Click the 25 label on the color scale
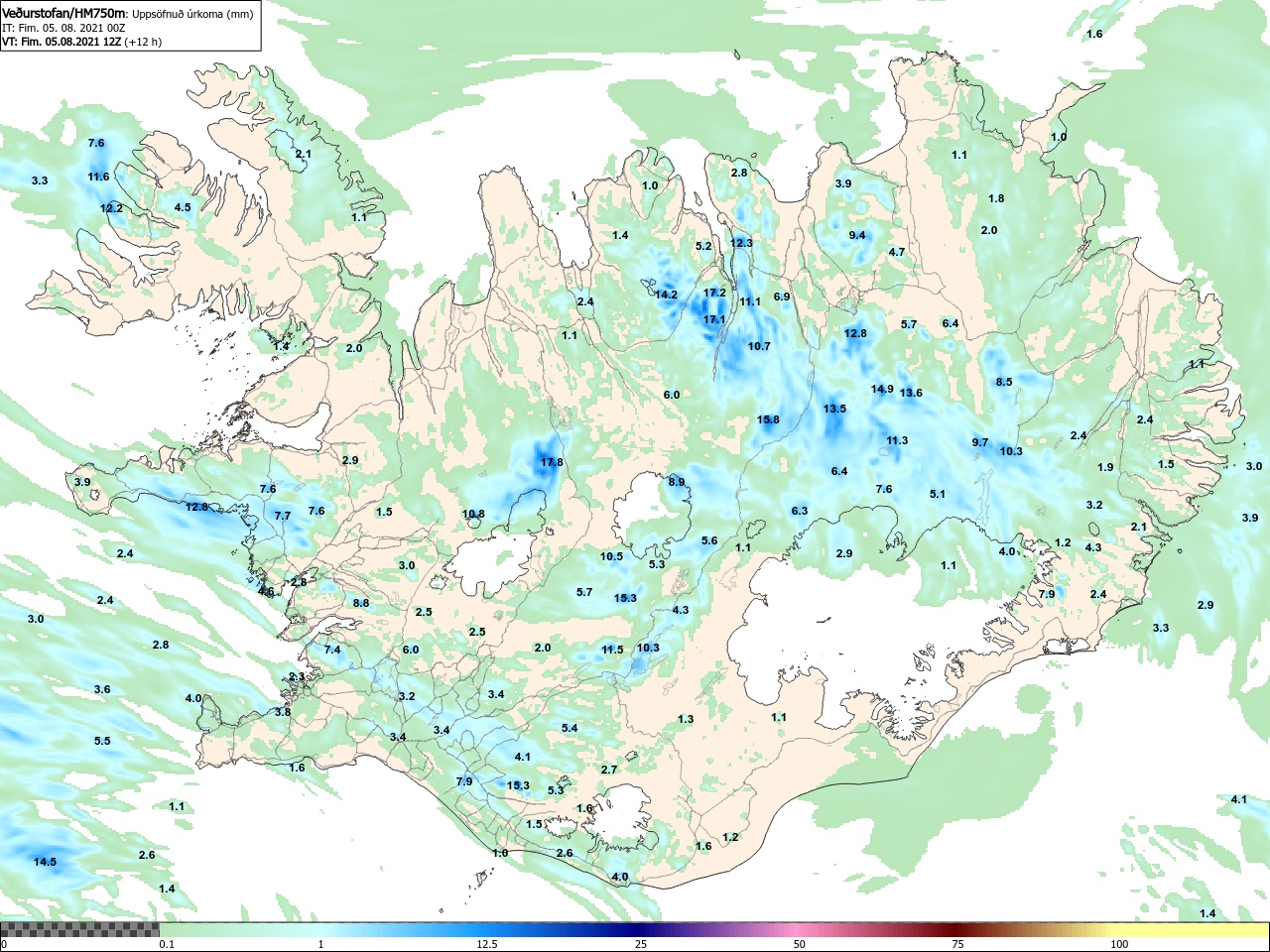Viewport: 1270px width, 952px height. (x=641, y=945)
